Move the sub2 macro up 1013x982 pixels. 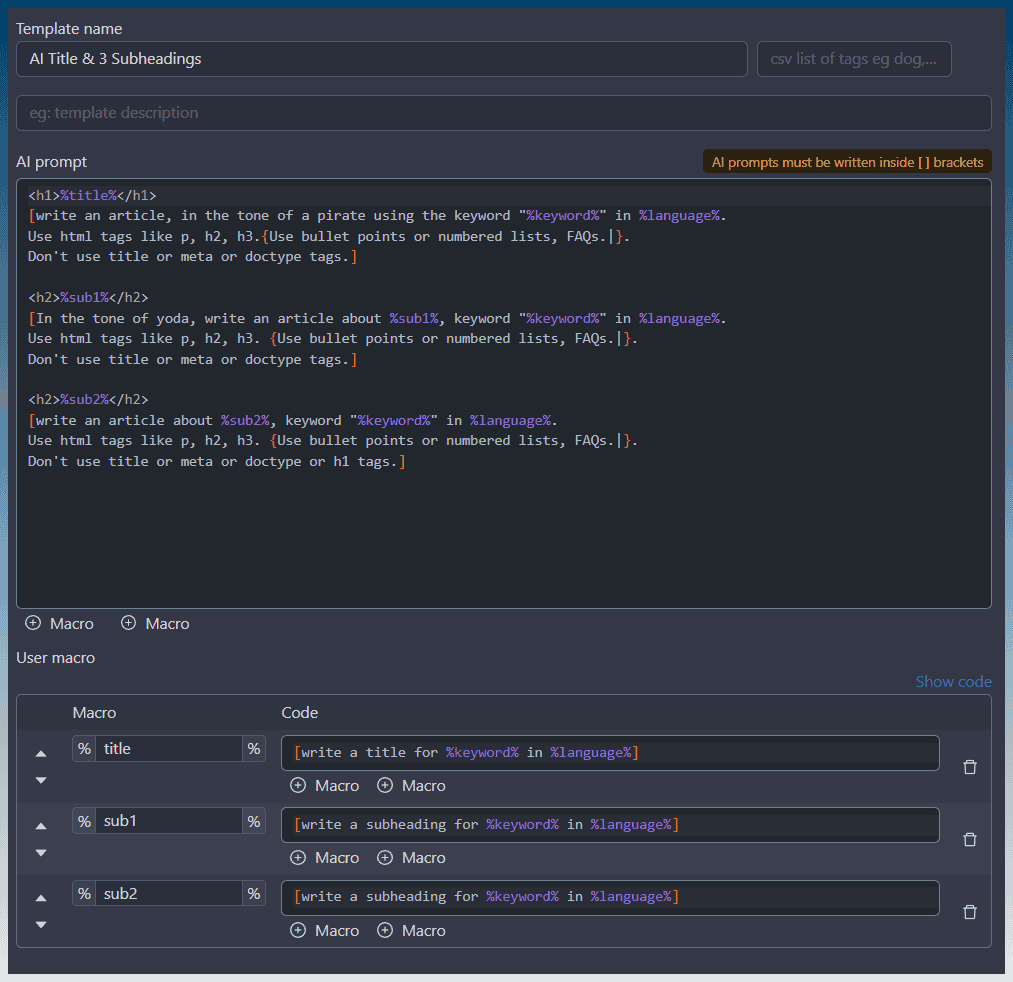coord(41,898)
